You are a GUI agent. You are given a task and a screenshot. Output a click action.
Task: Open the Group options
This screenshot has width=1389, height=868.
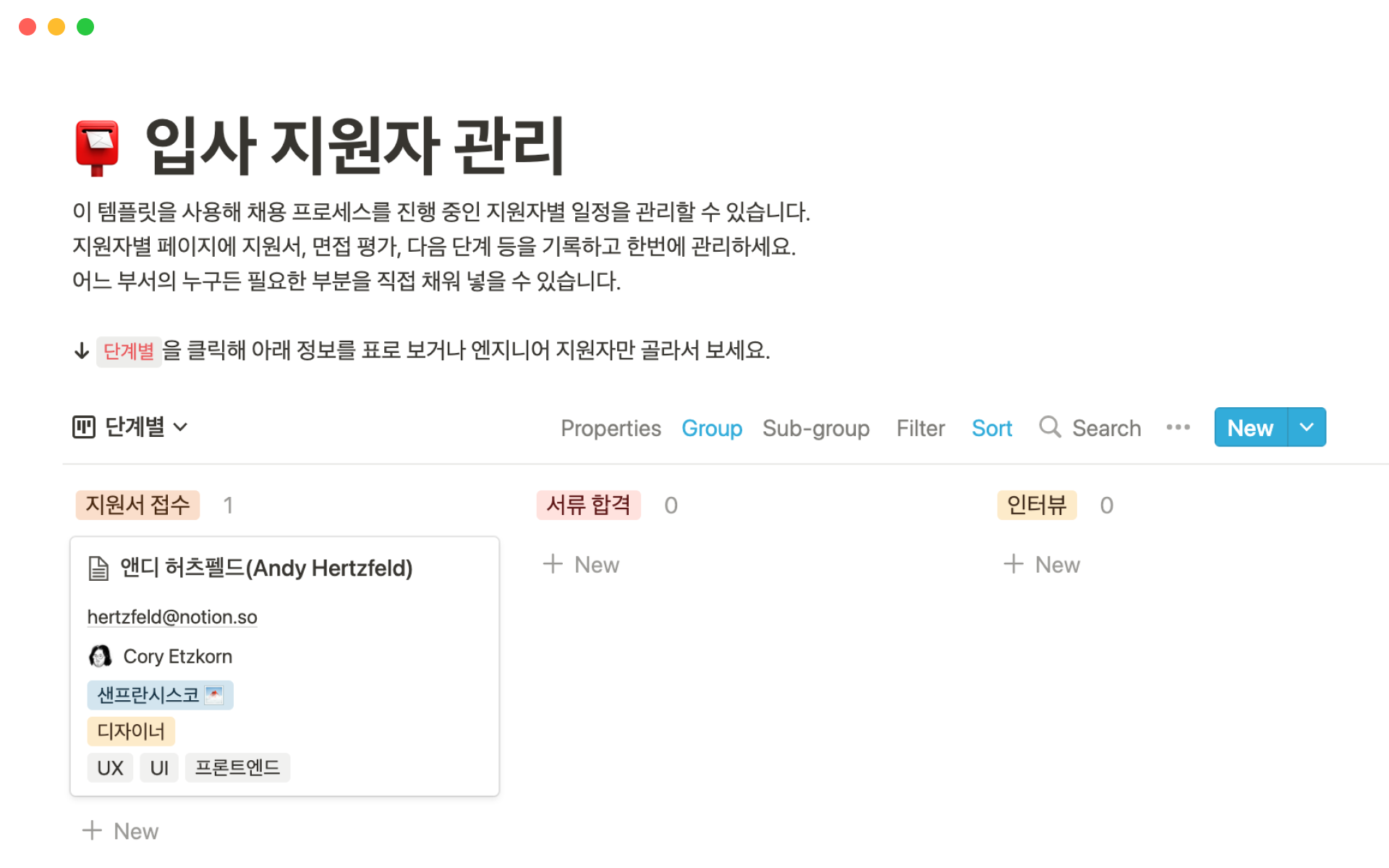coord(711,428)
